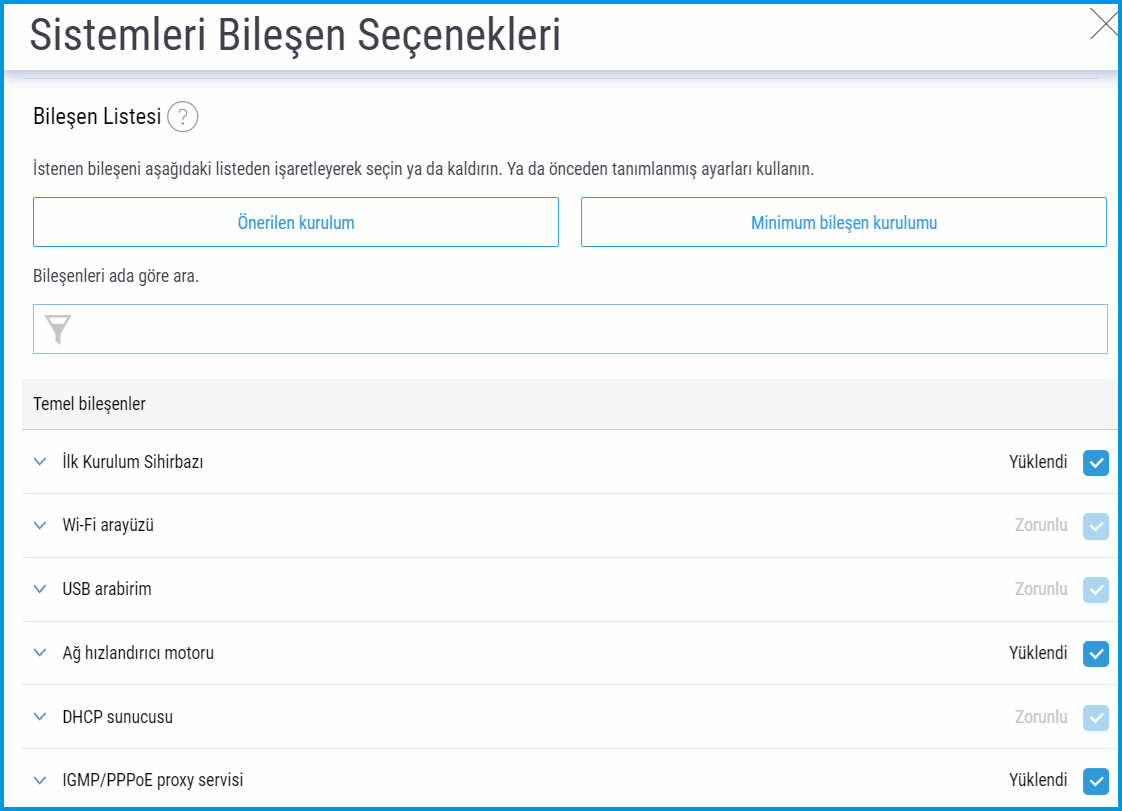The height and width of the screenshot is (811, 1122).
Task: Click the disabled Wi-Fi arayüzü checkbox
Action: tap(1096, 525)
